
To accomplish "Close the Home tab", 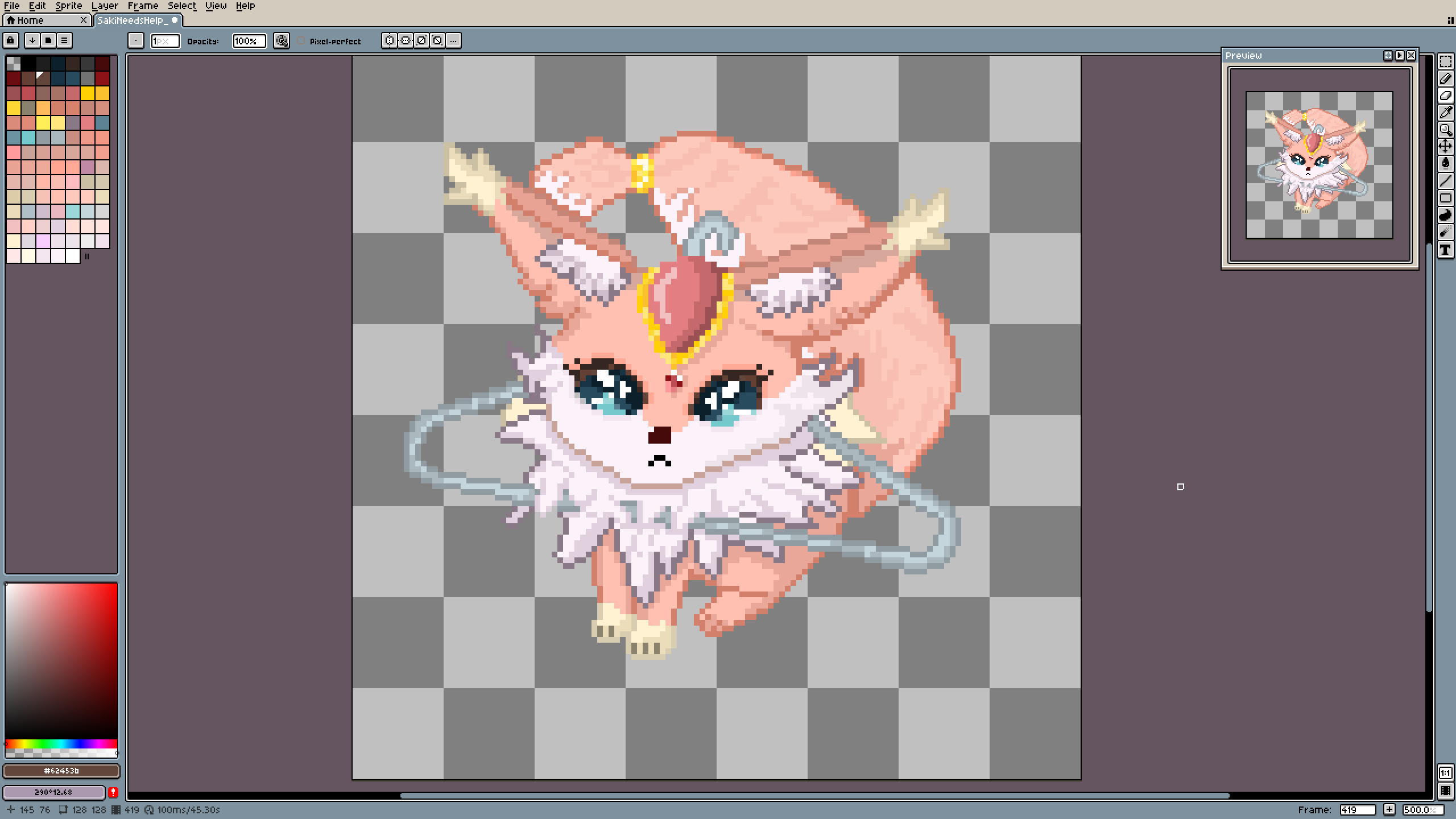I will pyautogui.click(x=84, y=20).
